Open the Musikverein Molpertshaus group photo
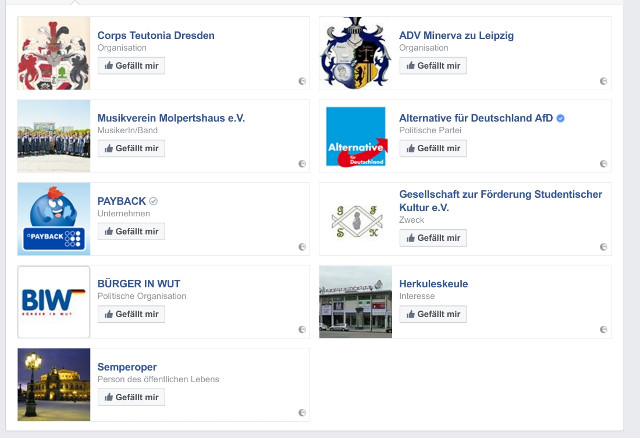Image resolution: width=640 pixels, height=438 pixels. [54, 136]
